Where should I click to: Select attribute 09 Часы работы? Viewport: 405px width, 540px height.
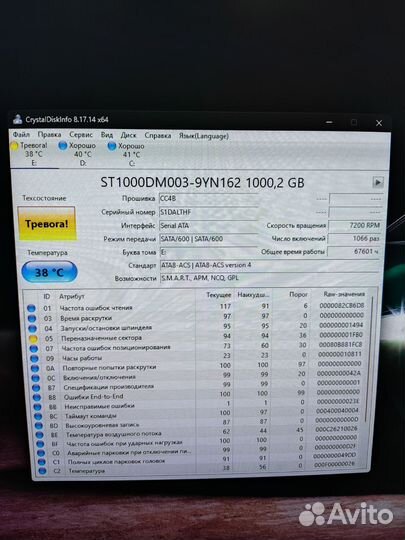point(196,357)
